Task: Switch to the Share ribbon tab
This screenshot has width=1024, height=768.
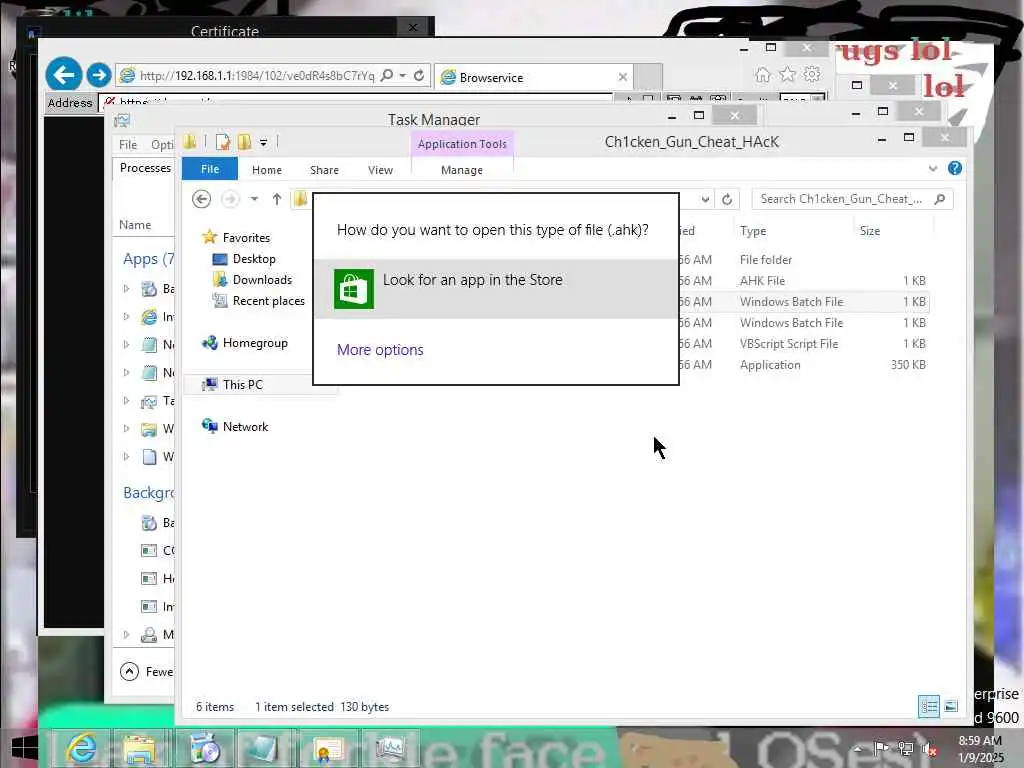Action: click(324, 170)
